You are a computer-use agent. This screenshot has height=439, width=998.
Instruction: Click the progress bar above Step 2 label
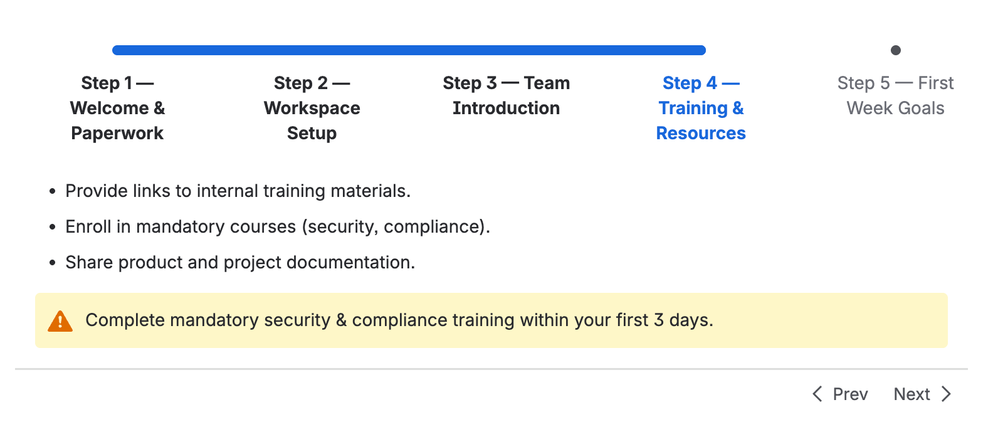(x=312, y=50)
